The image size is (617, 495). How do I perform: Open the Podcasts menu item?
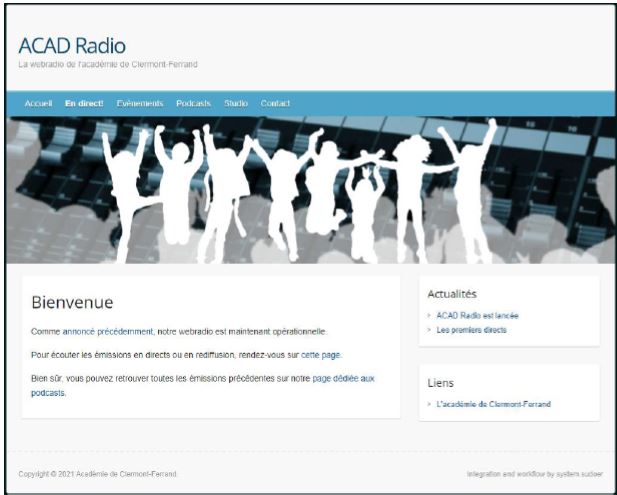pos(193,103)
